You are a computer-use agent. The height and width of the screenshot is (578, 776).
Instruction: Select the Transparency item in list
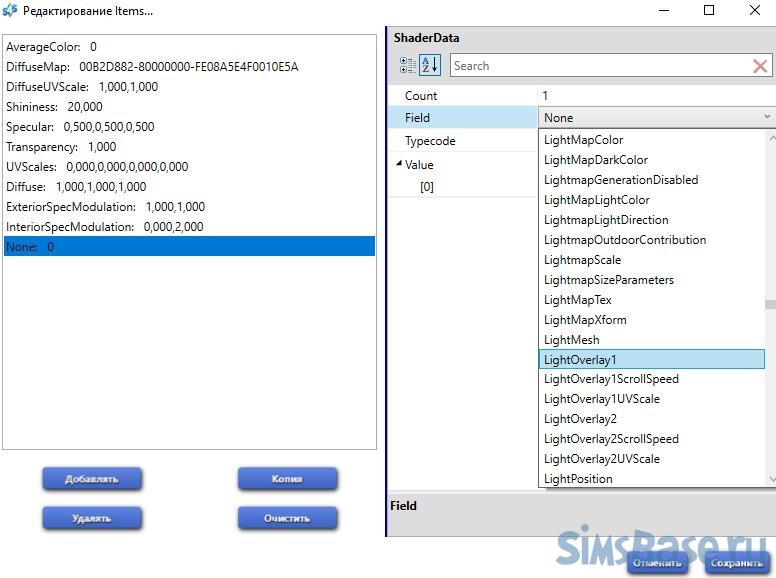(61, 147)
